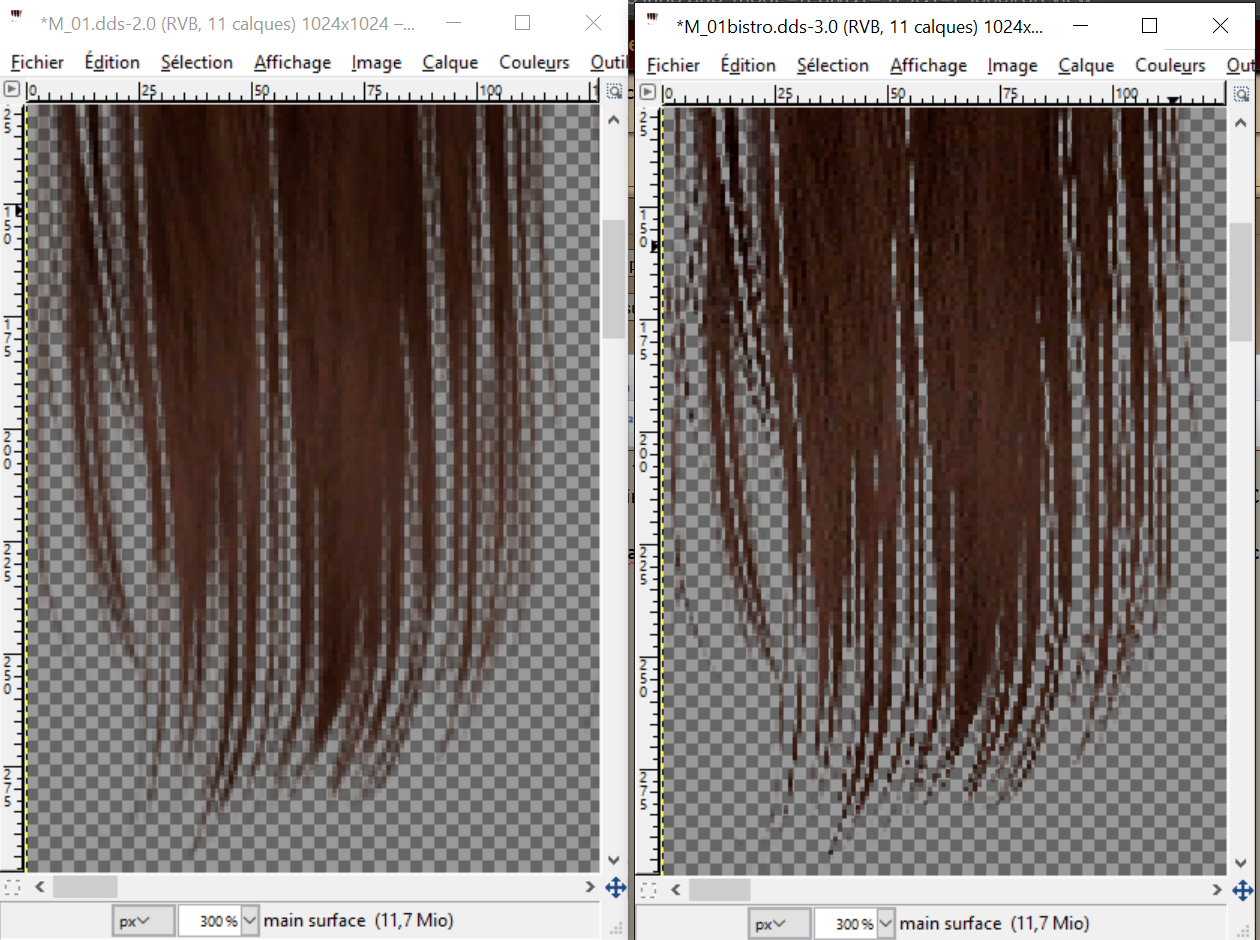This screenshot has height=940, width=1260.
Task: Toggle zoom-on-resize magnifier in M_01.dds window
Action: click(614, 90)
